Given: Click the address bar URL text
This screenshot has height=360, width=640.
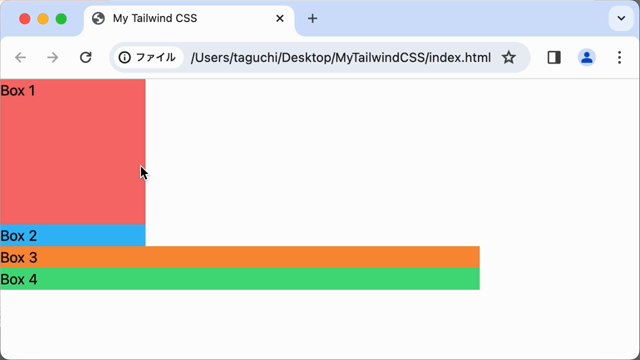Looking at the screenshot, I should (x=341, y=58).
